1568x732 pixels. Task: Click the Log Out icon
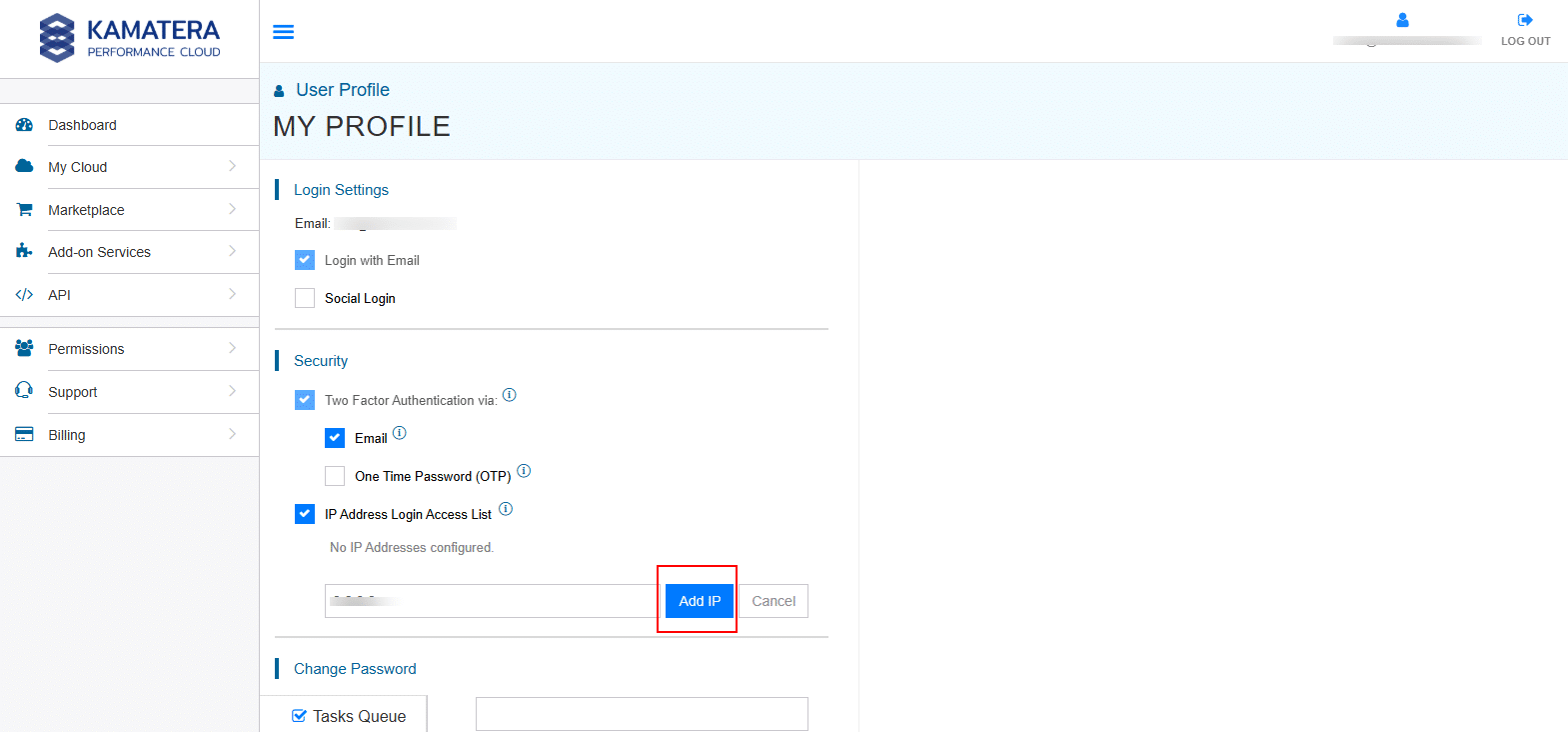click(1525, 20)
